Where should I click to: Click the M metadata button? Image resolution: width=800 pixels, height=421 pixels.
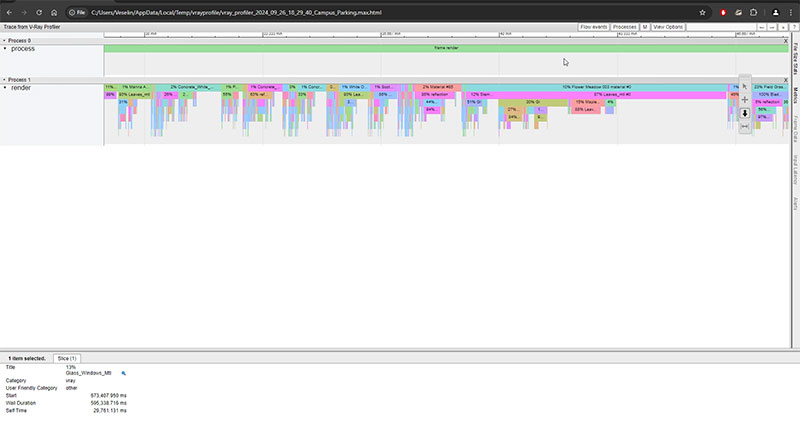click(x=645, y=27)
